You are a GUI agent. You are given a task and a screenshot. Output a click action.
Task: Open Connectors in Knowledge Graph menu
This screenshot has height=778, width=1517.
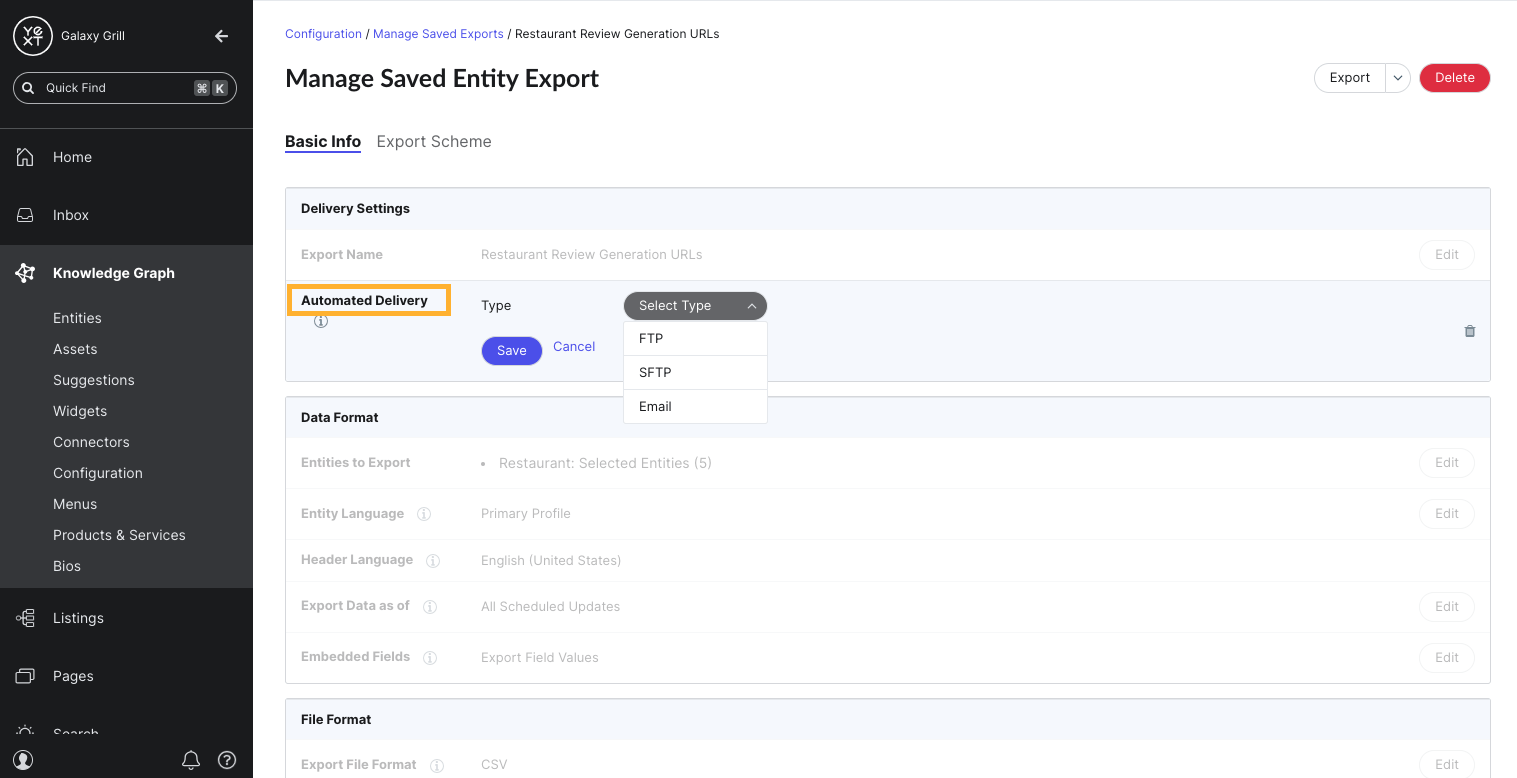(x=91, y=442)
